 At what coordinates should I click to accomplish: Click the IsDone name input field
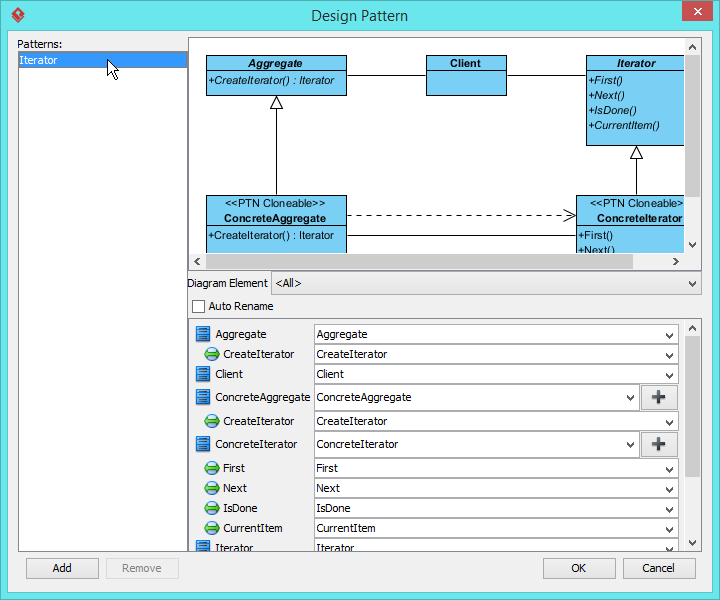(496, 508)
